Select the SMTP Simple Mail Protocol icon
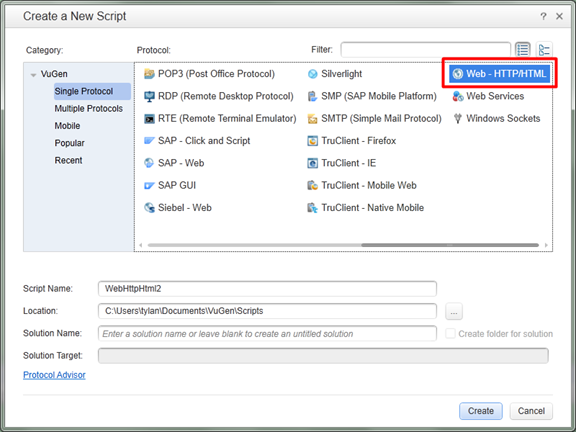 (312, 119)
